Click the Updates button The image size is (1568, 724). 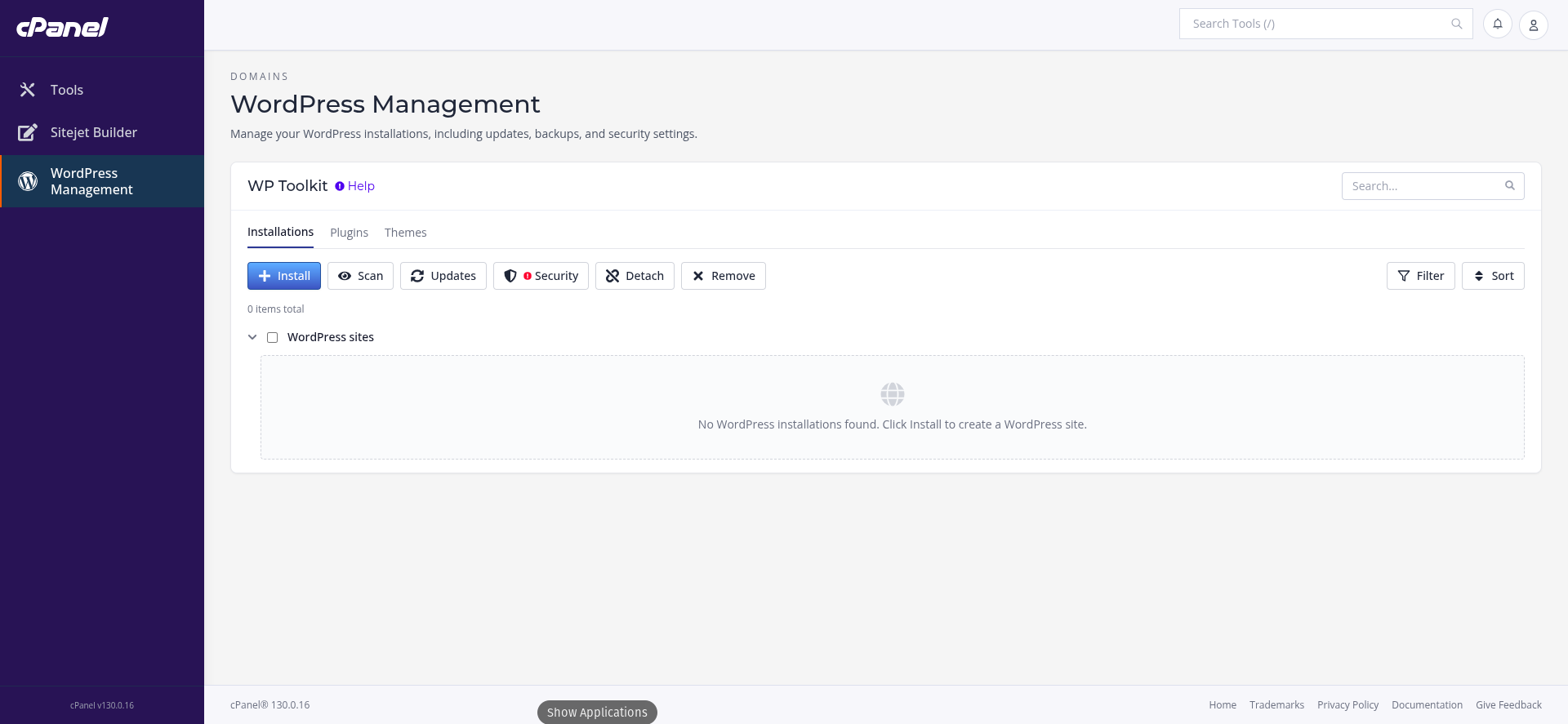443,276
